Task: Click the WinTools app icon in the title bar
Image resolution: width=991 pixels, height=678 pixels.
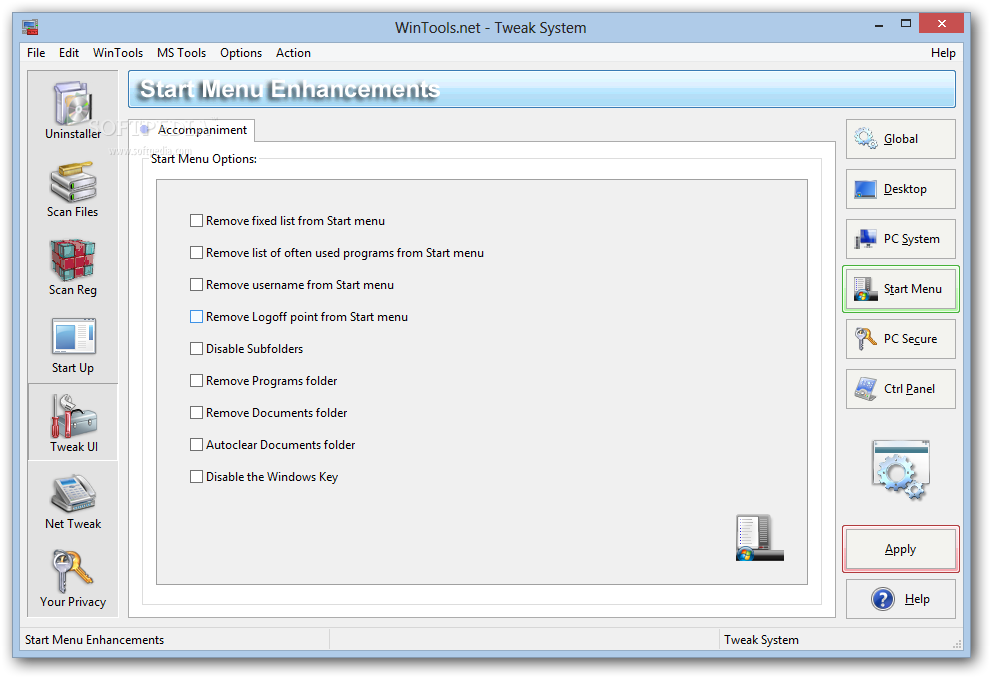Action: pyautogui.click(x=30, y=27)
